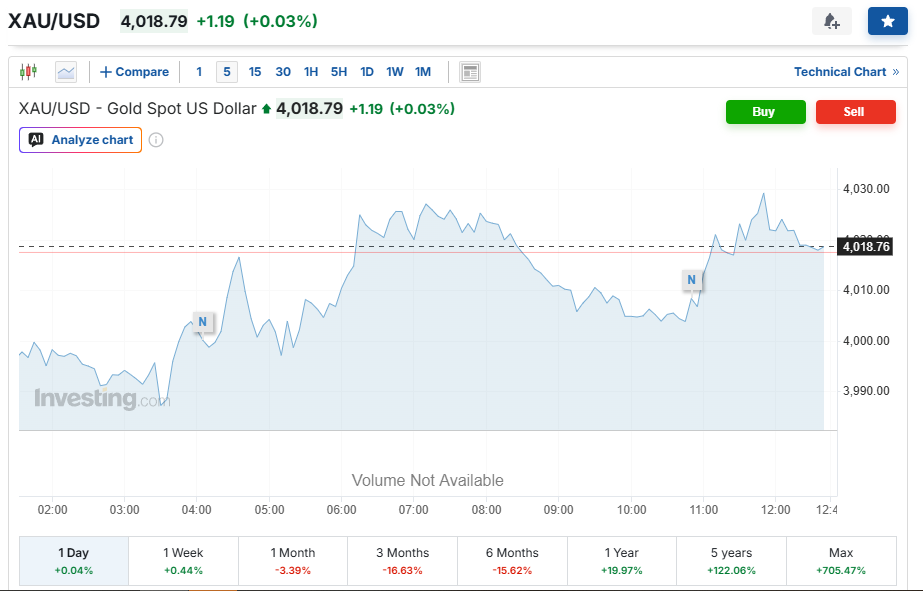Click the info icon beside Analyze chart
Screen dimensions: 923x591
click(156, 140)
